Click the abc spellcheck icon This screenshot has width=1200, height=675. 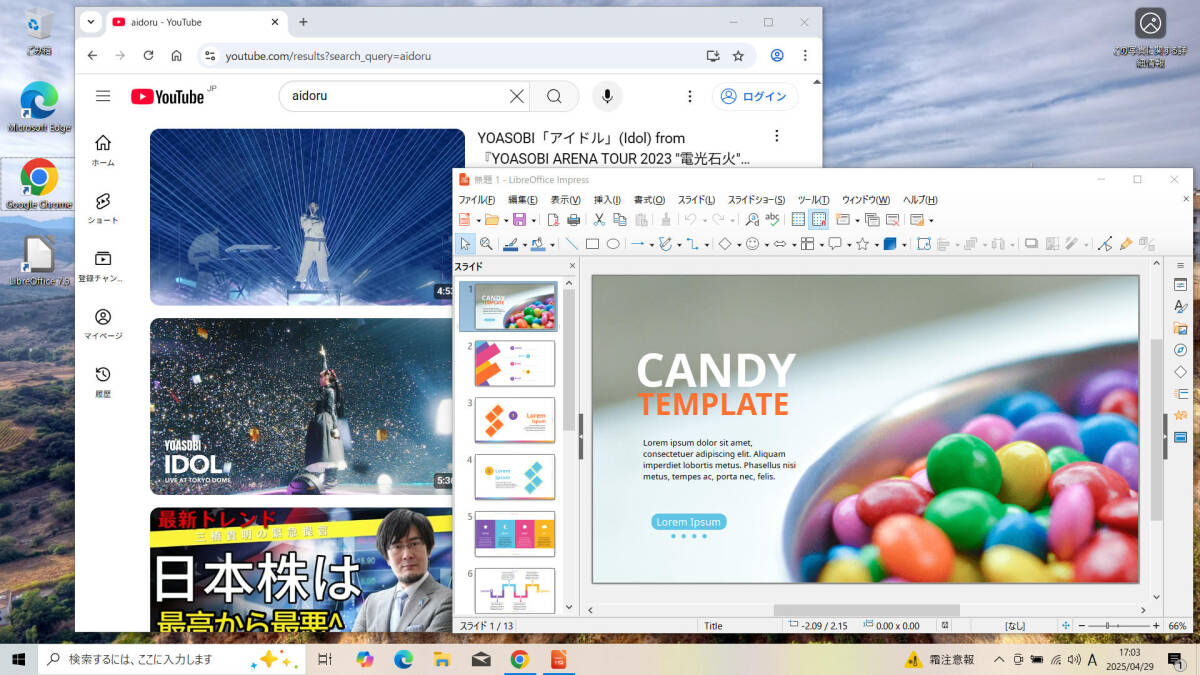click(x=772, y=219)
